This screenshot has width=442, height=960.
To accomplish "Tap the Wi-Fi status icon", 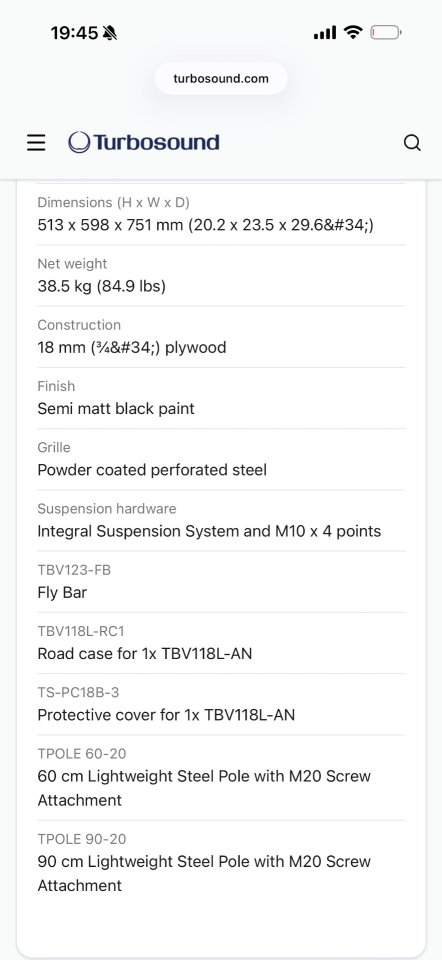I will (353, 32).
